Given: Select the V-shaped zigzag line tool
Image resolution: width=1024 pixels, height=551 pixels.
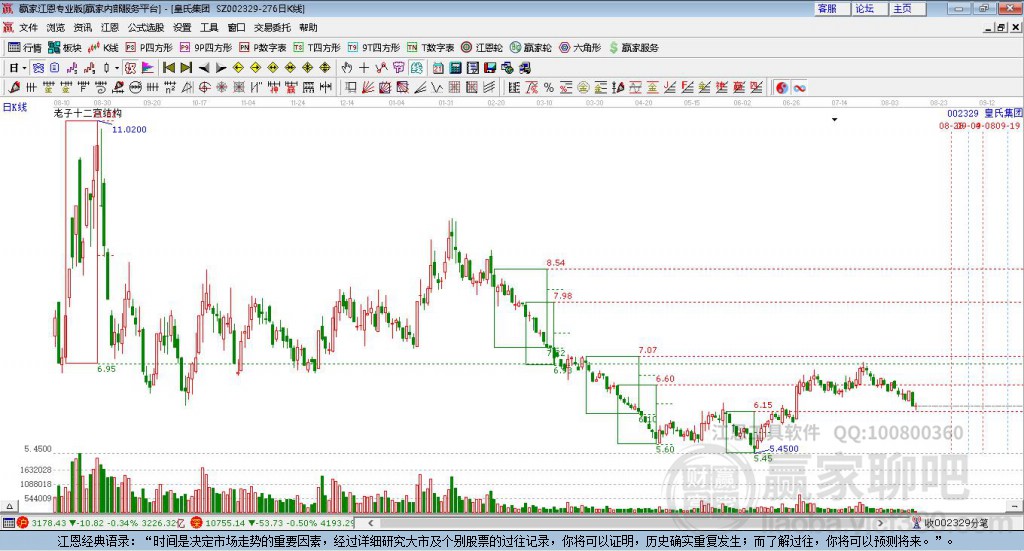Looking at the screenshot, I should click(x=437, y=87).
